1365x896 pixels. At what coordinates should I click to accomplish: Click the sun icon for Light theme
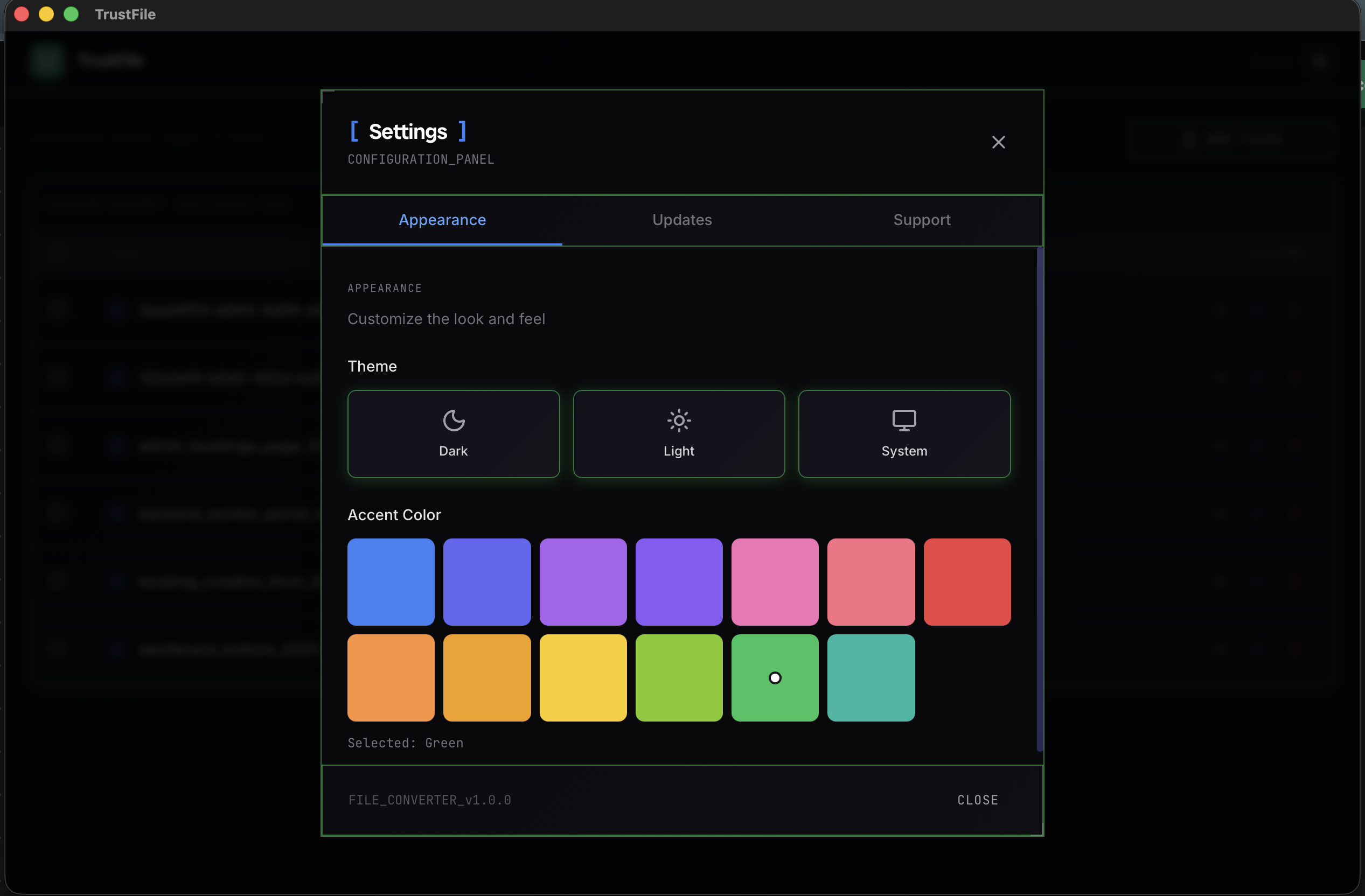point(679,420)
